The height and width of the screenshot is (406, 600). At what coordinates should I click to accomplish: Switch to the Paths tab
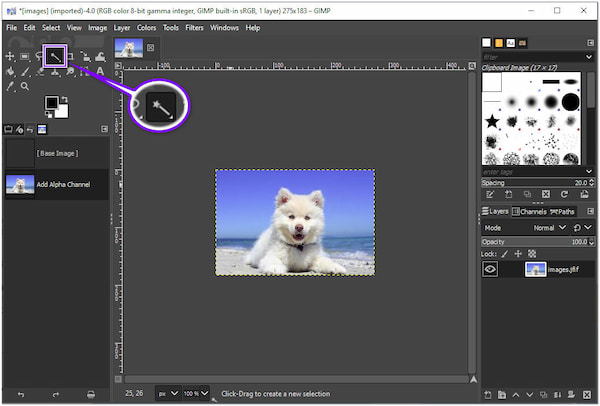point(562,211)
